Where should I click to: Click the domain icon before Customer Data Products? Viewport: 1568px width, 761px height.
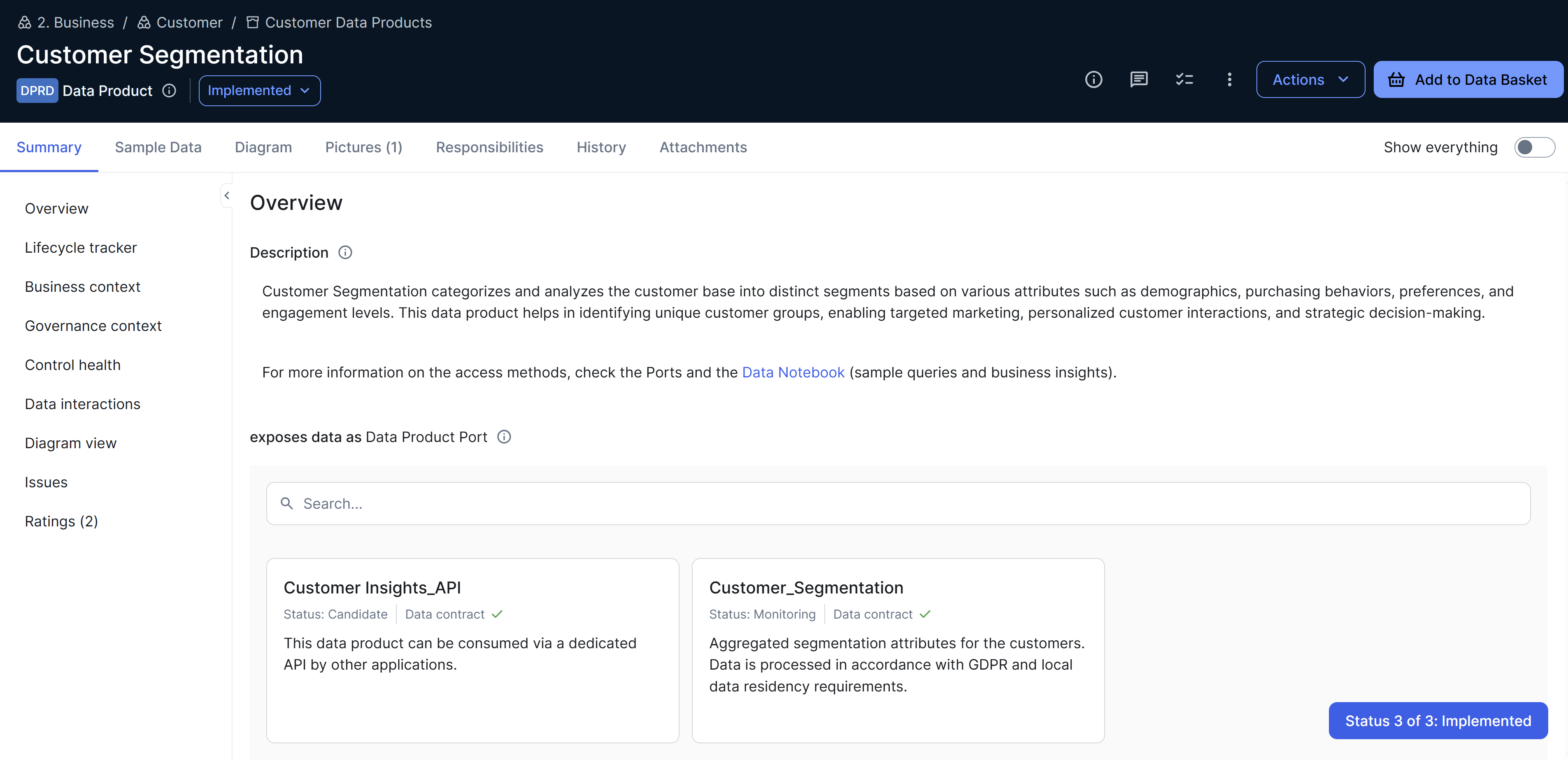[252, 23]
